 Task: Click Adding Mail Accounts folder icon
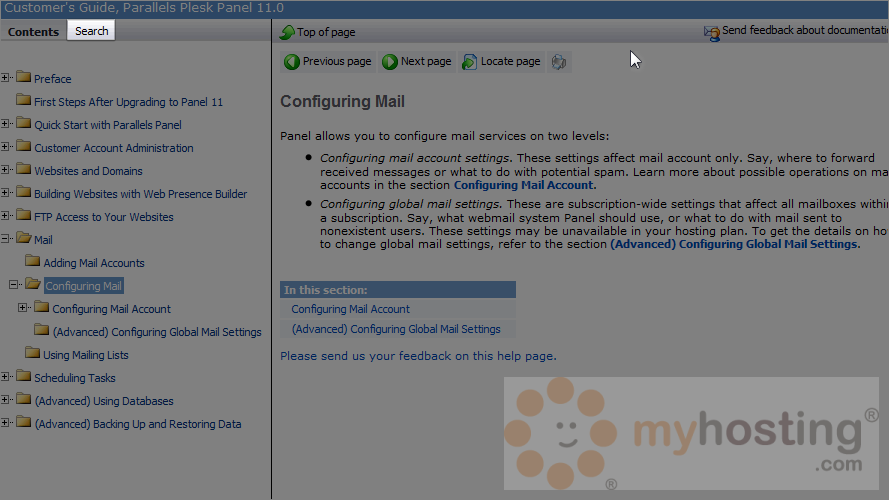(x=32, y=261)
